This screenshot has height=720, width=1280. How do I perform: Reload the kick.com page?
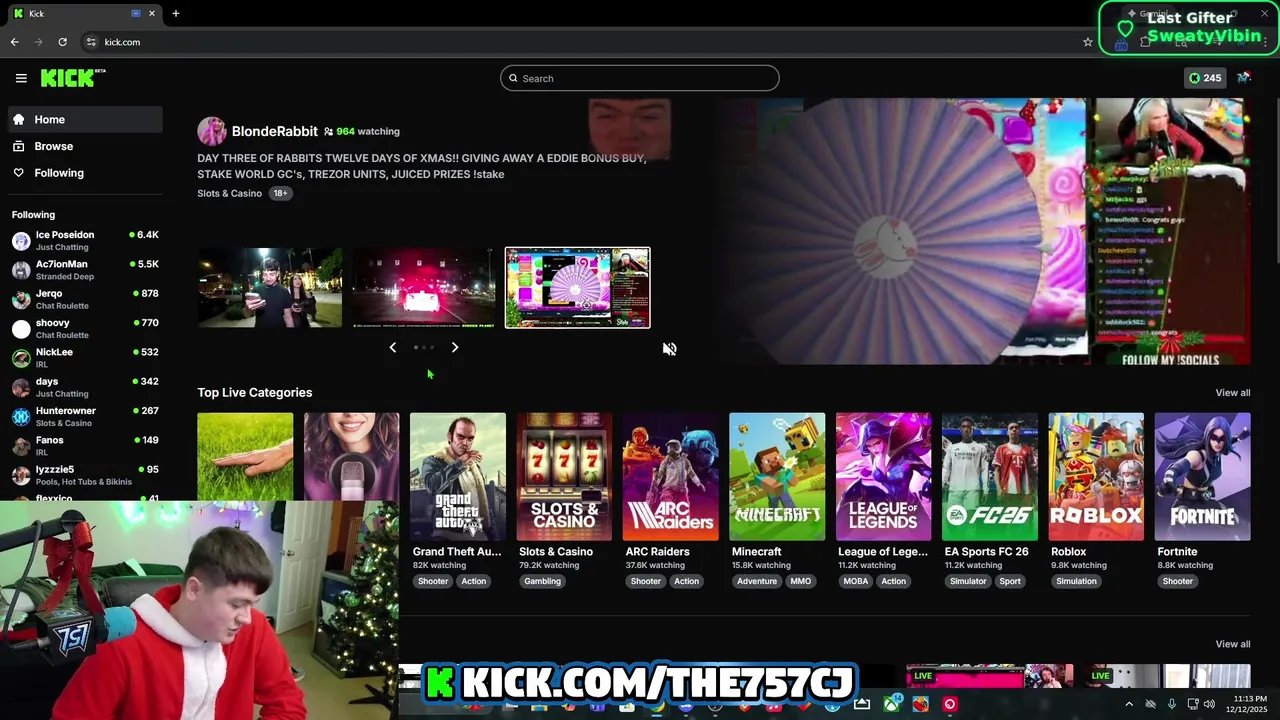pos(62,42)
